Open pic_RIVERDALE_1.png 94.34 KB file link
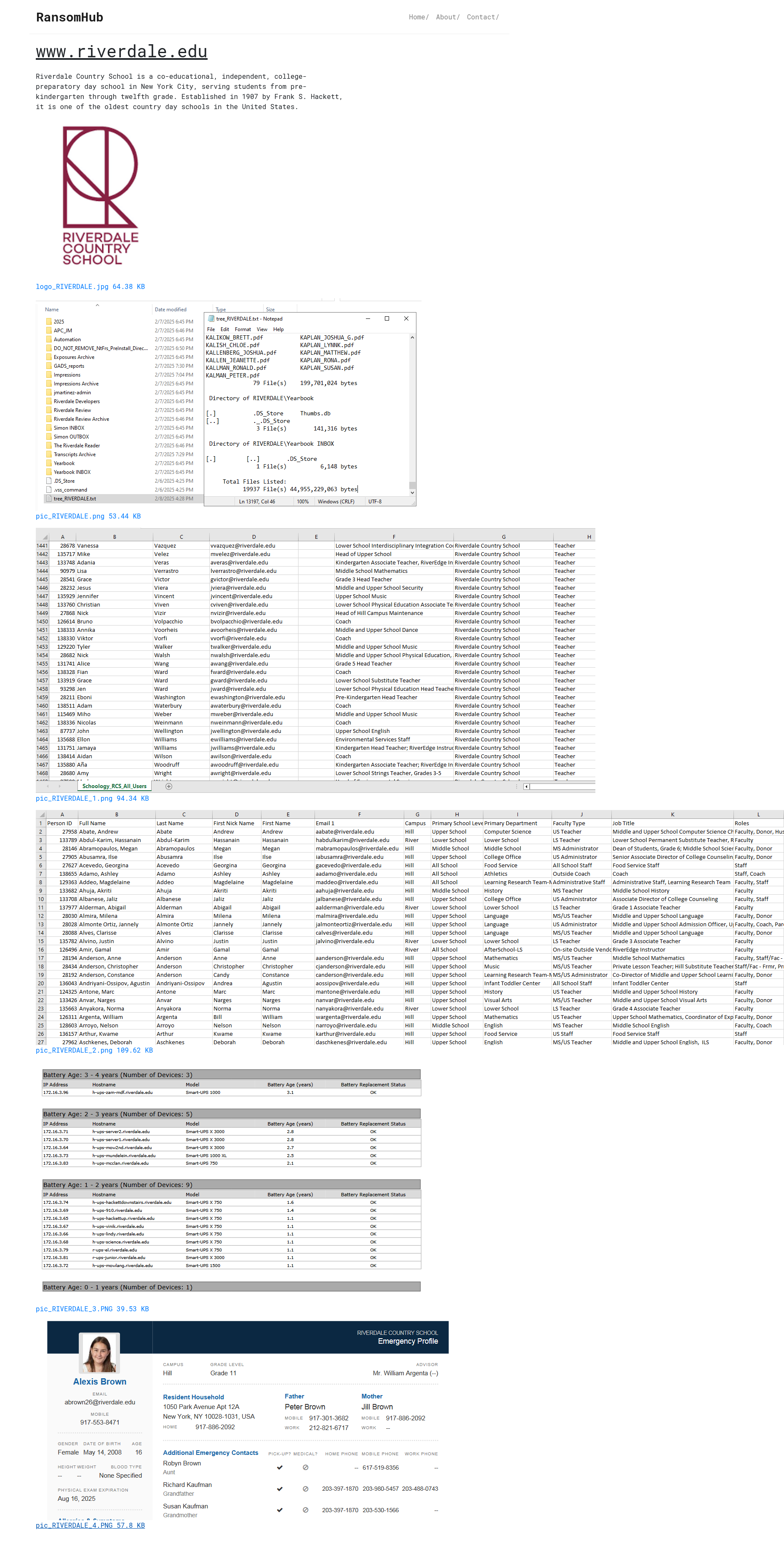 pos(92,798)
